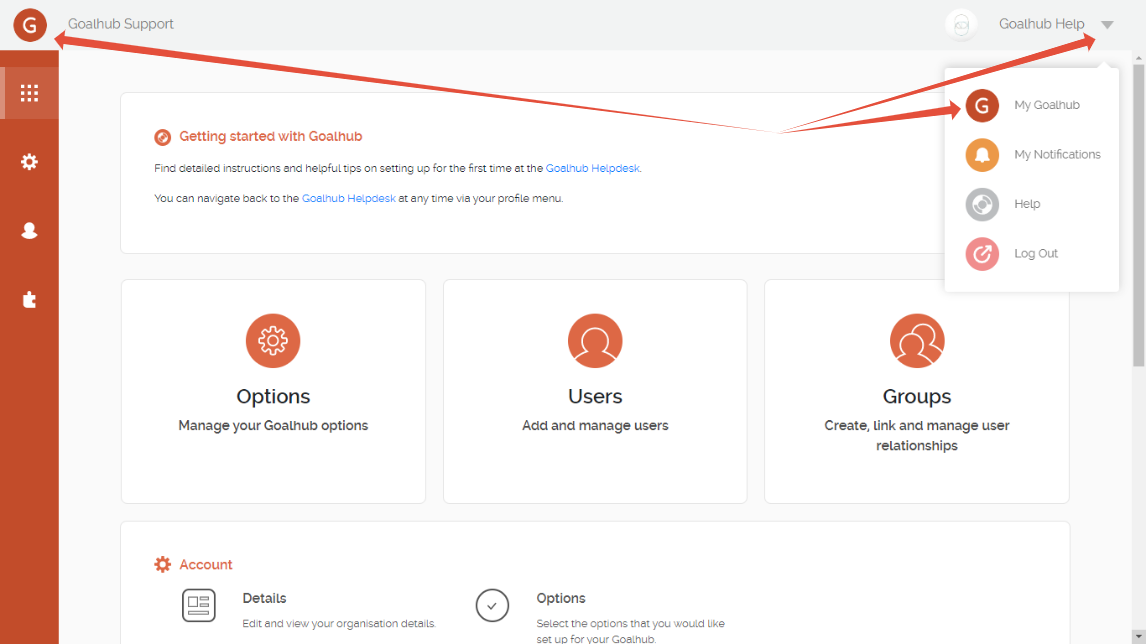Collapse the Goalhub Help dropdown arrow

(1107, 25)
